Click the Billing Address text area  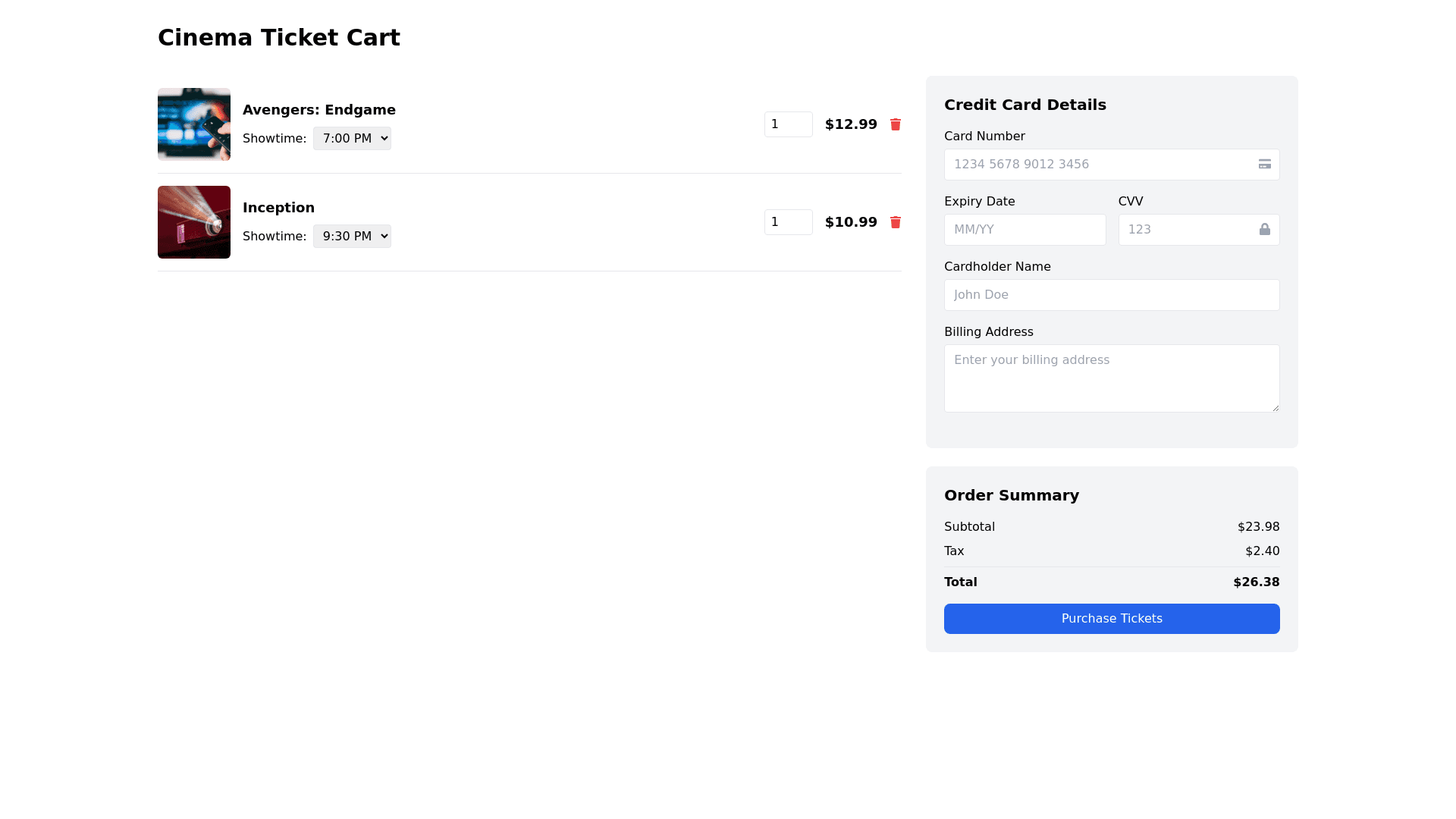click(x=1111, y=378)
